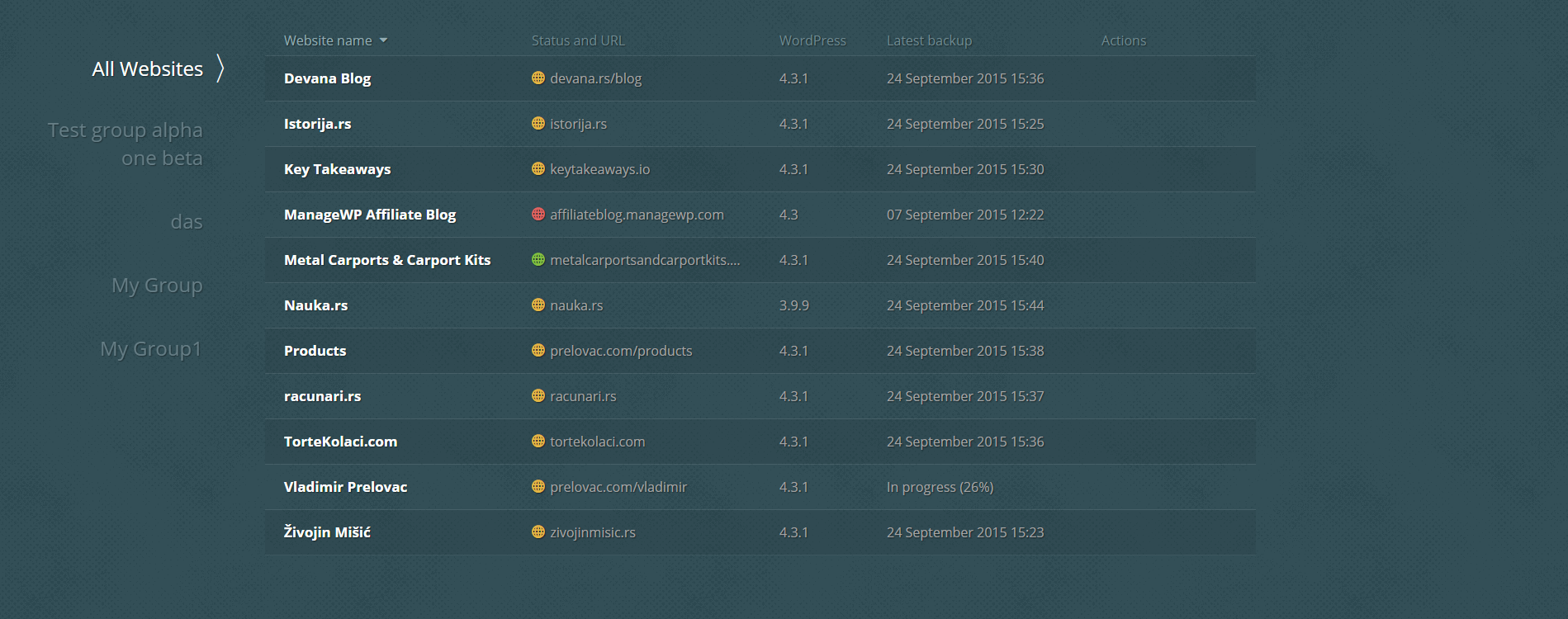Click the globe status icon beside nauka.rs

pyautogui.click(x=538, y=305)
